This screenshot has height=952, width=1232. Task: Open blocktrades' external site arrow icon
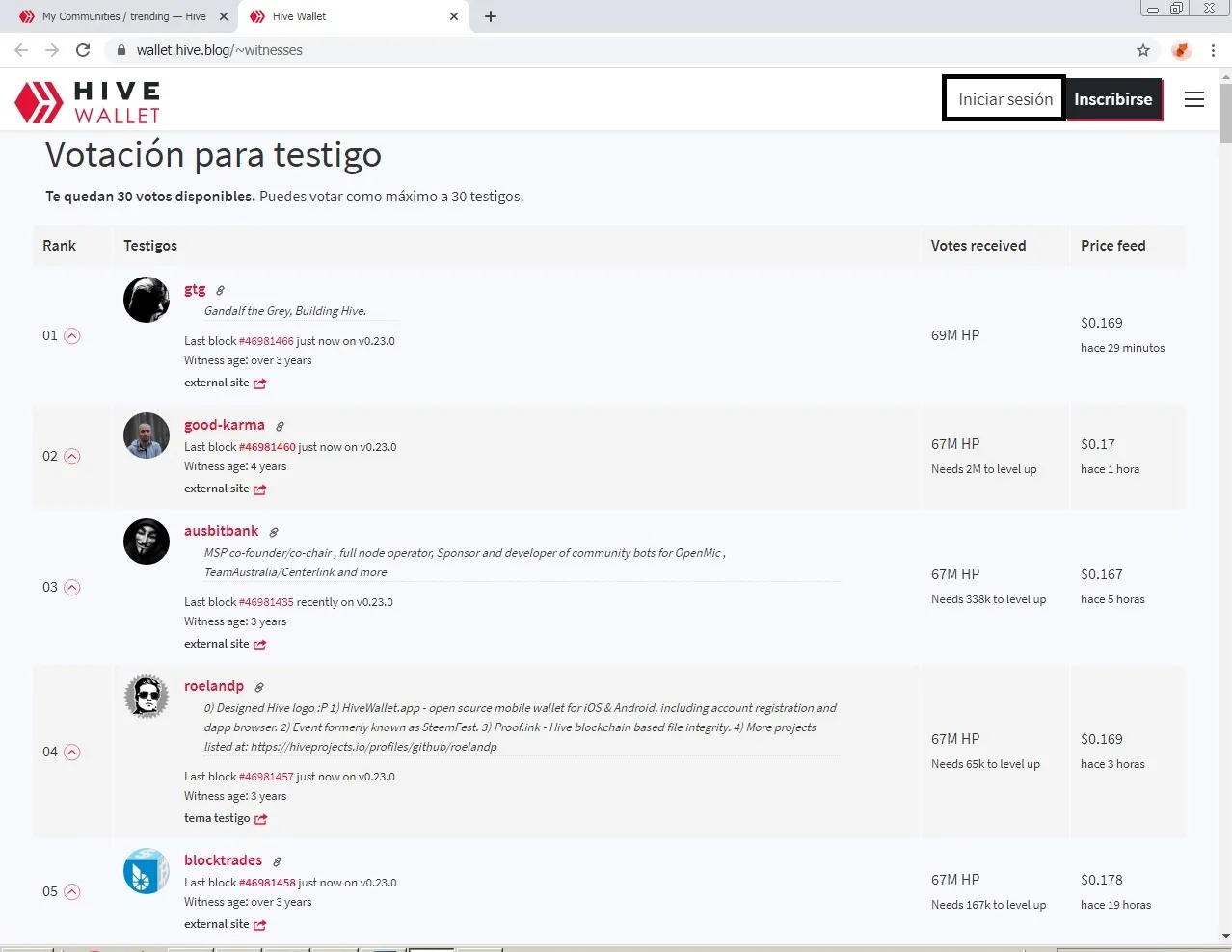click(260, 925)
